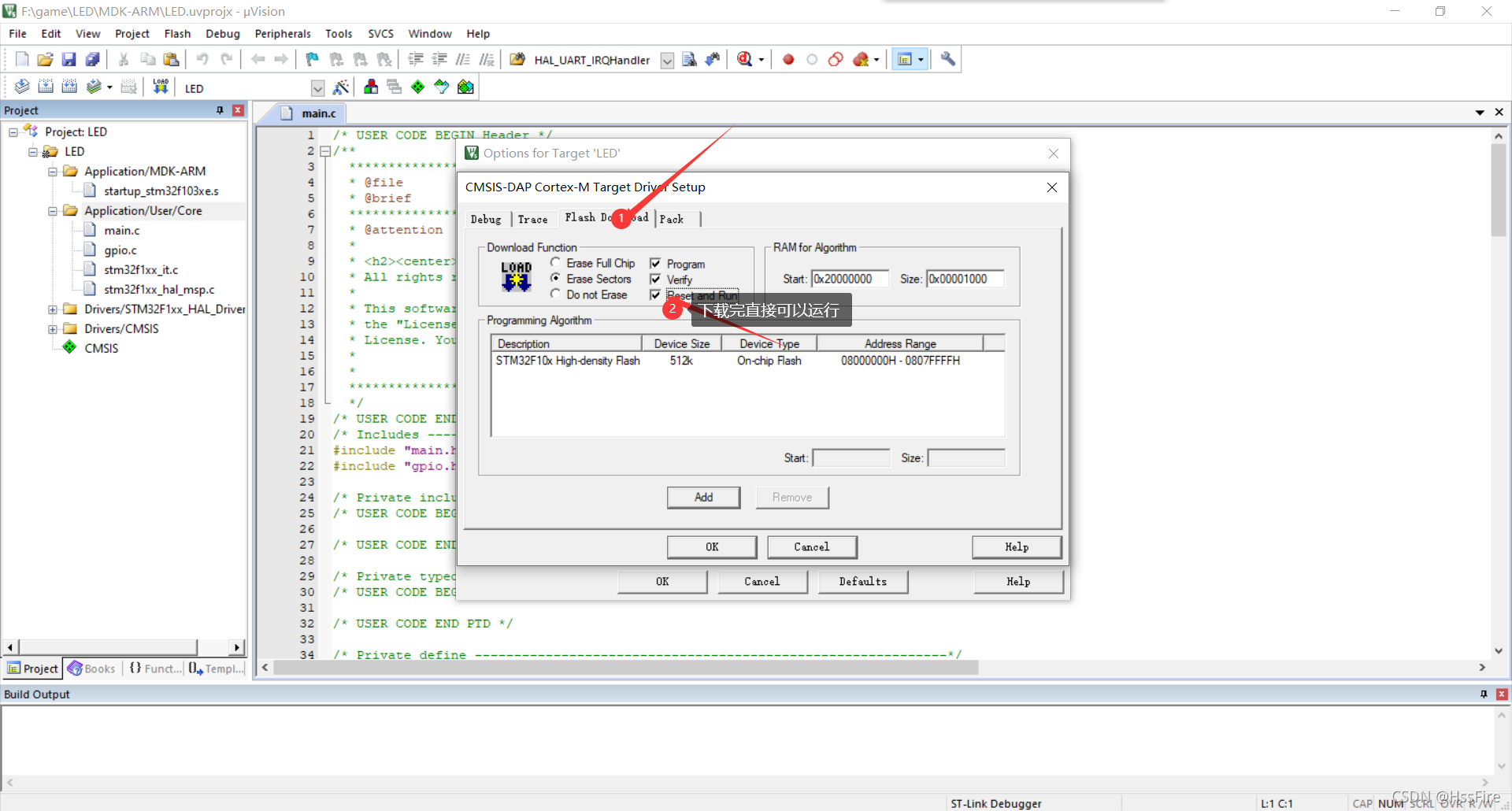Open the breakpoint options dropdown arrow
Viewport: 1512px width, 811px height.
click(x=876, y=60)
